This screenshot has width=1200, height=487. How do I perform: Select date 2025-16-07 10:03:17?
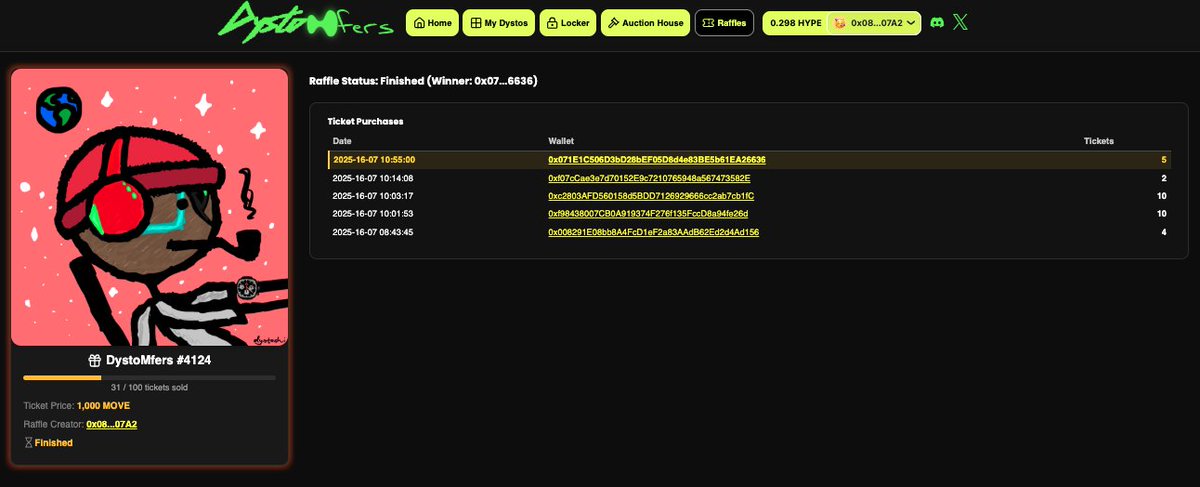pyautogui.click(x=373, y=195)
